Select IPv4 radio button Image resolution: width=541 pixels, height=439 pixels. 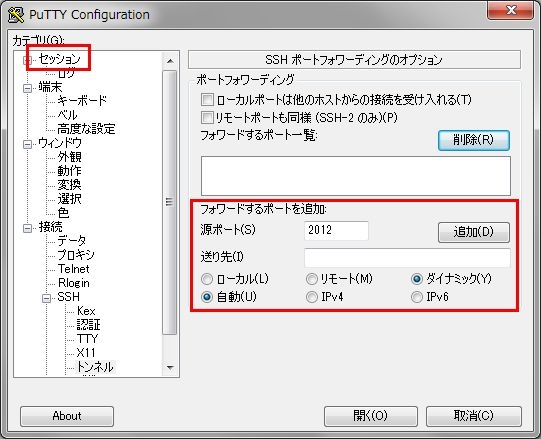click(312, 297)
